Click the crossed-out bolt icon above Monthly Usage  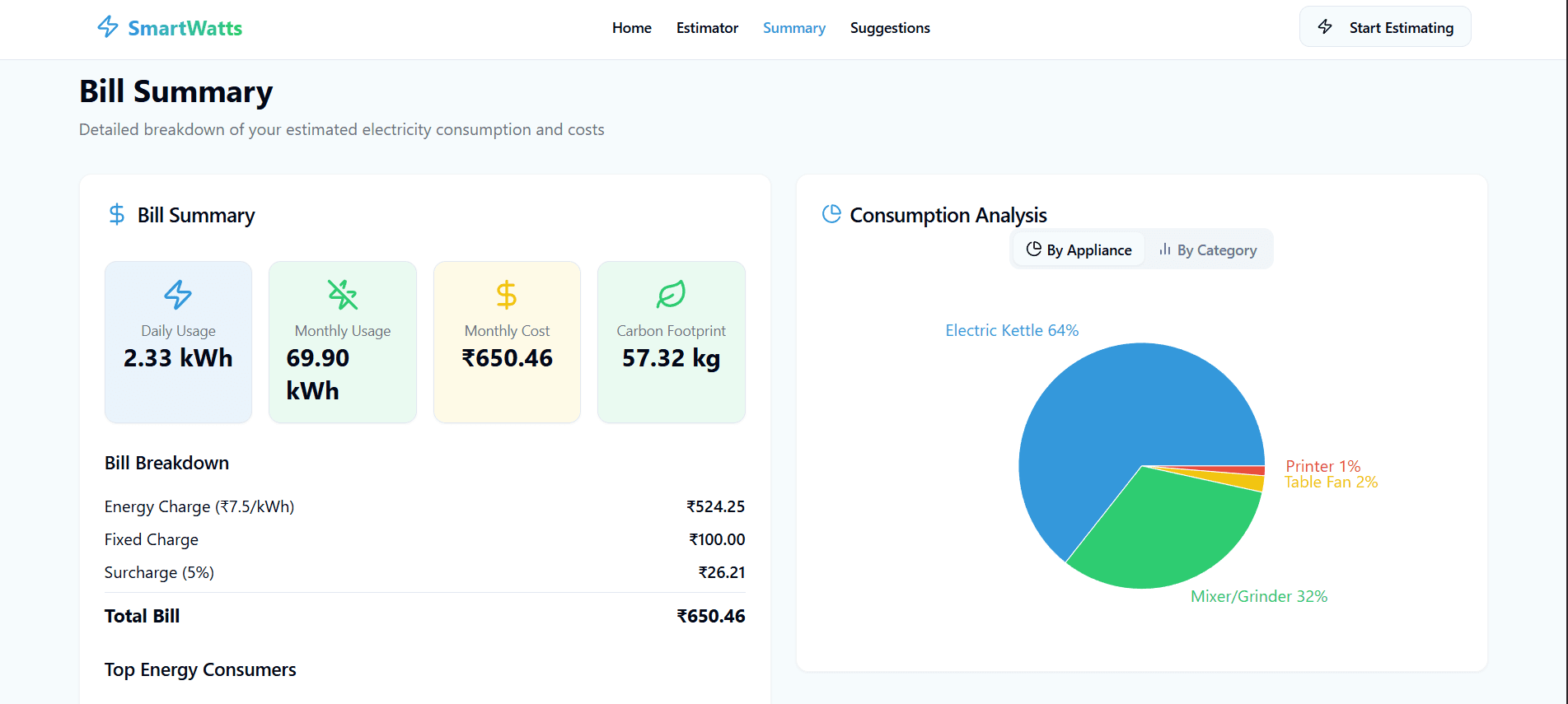point(343,294)
